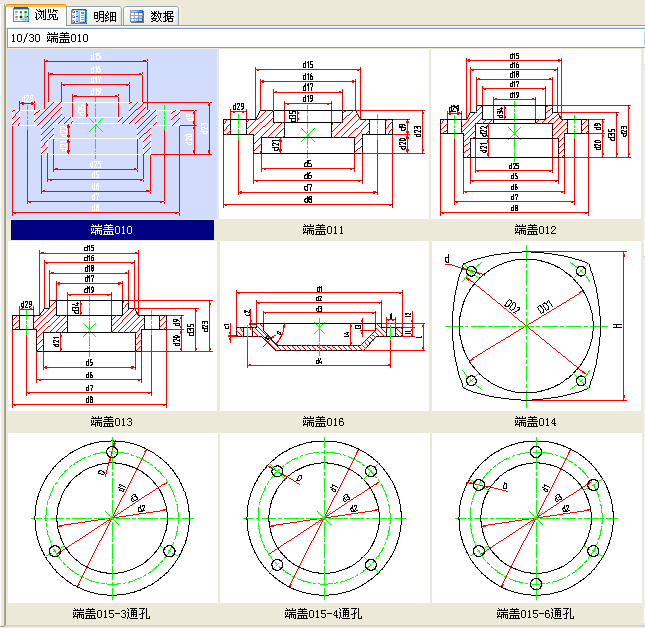Viewport: 645px width, 628px height.
Task: Pick the 端盖013 drawing thumbnail
Action: point(110,325)
